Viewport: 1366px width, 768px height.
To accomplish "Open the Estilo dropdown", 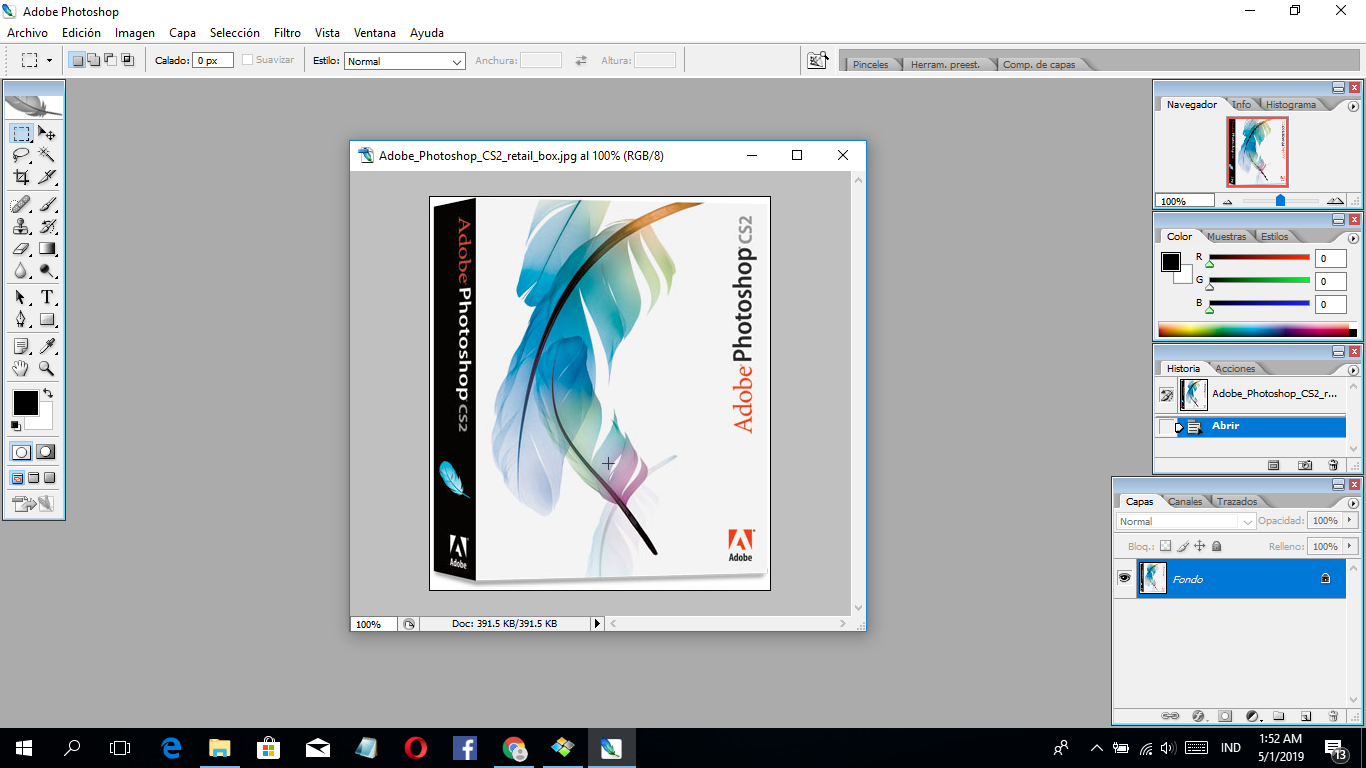I will pyautogui.click(x=405, y=61).
